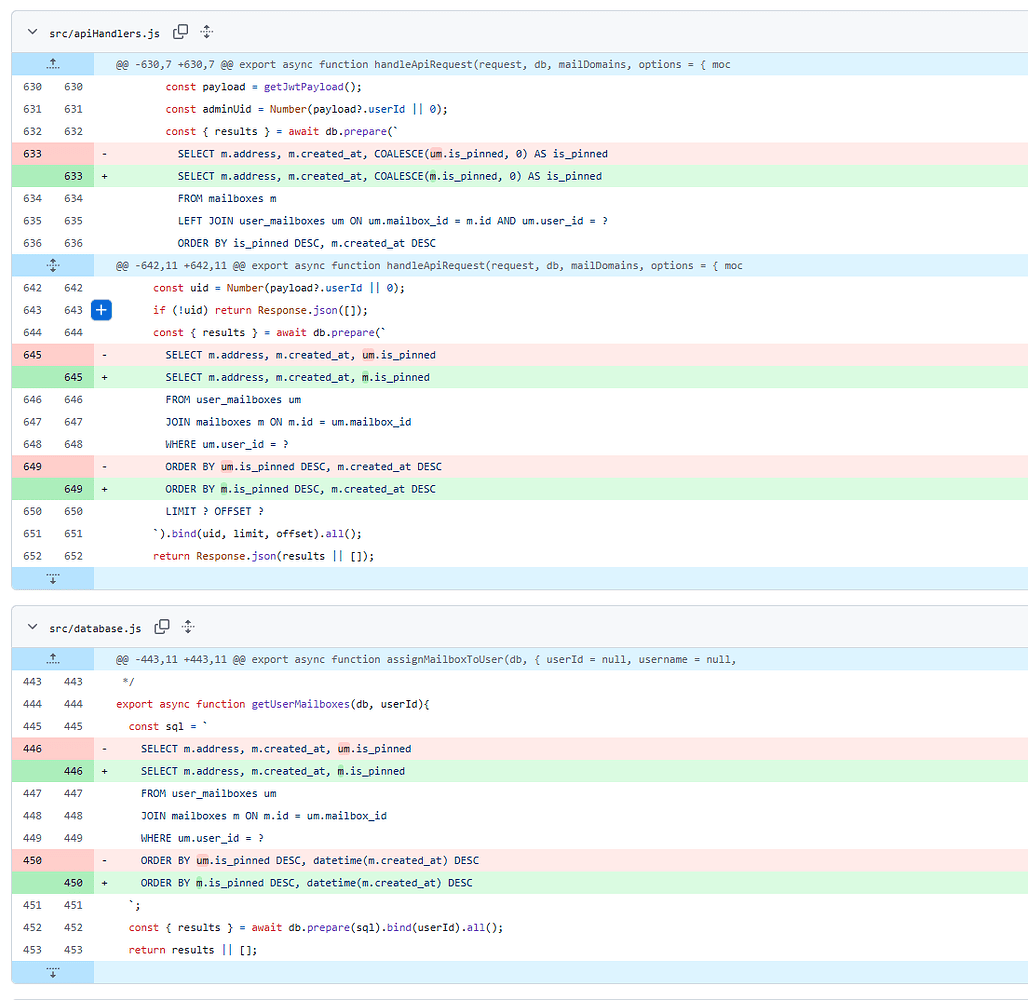
Task: Click the '@@ -443,11 +443,11 @@' hunk header
Action: tap(425, 659)
